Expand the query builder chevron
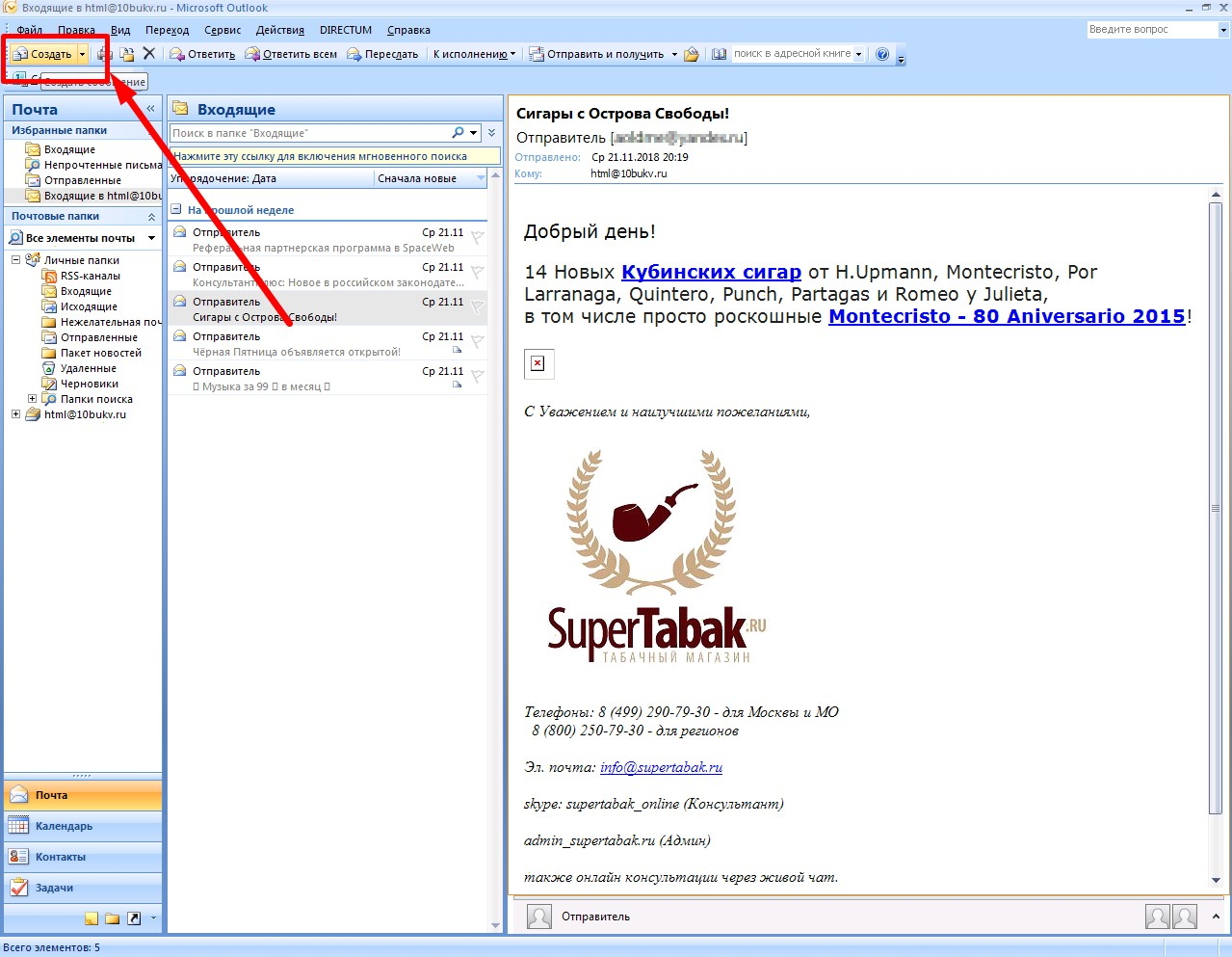This screenshot has height=957, width=1232. 492,133
